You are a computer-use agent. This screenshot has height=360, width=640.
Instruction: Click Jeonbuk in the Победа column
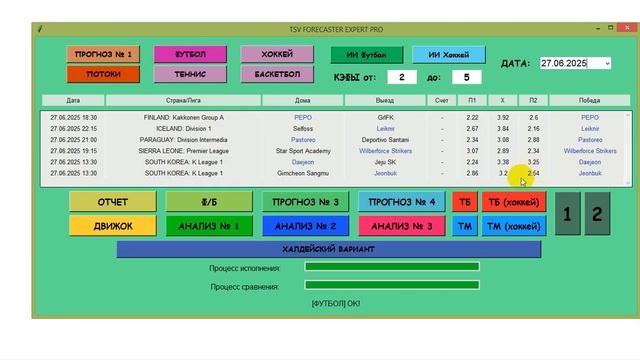point(590,173)
